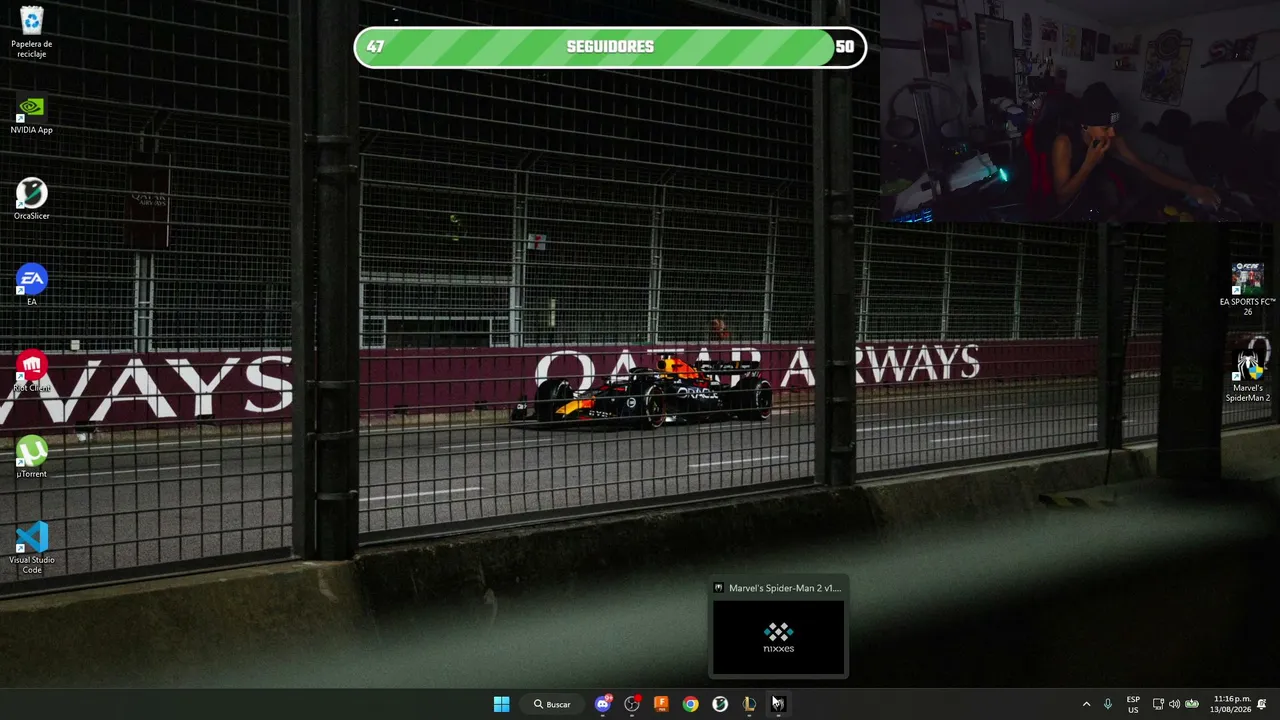Open League of Legends on the taskbar
The width and height of the screenshot is (1280, 720).
[749, 704]
